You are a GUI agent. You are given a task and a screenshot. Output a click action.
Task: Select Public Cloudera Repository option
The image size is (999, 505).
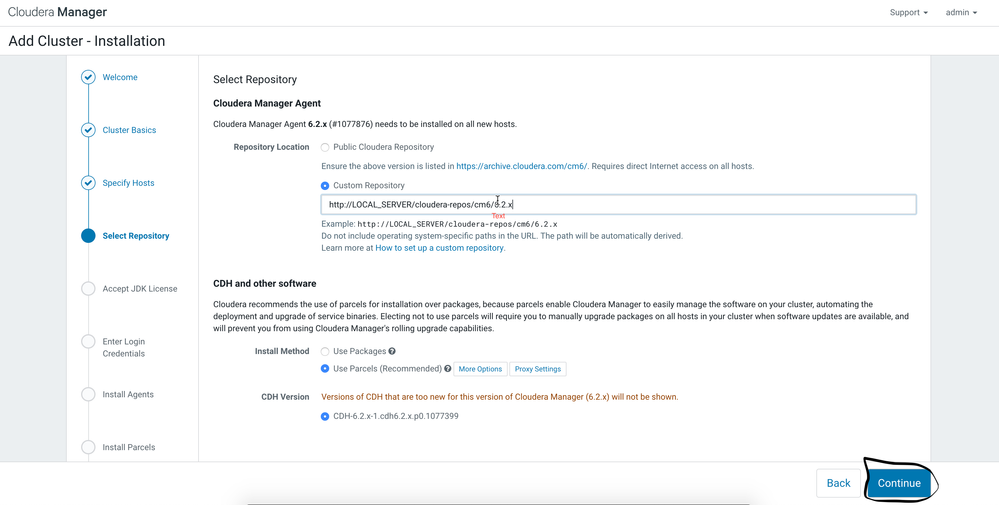(325, 147)
